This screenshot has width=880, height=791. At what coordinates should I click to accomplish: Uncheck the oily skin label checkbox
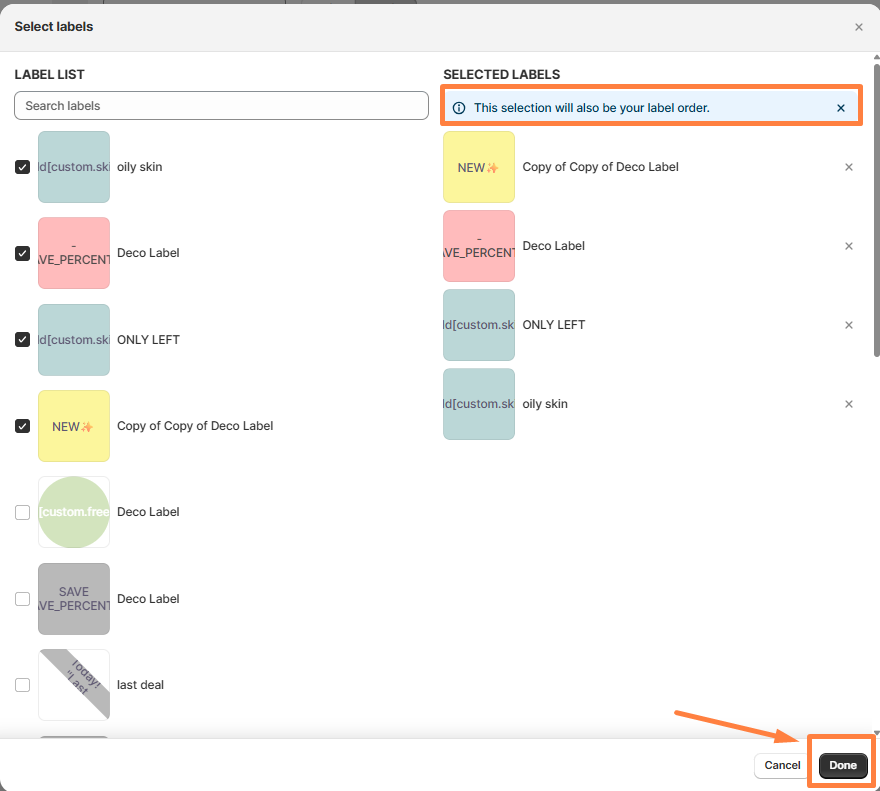(22, 167)
